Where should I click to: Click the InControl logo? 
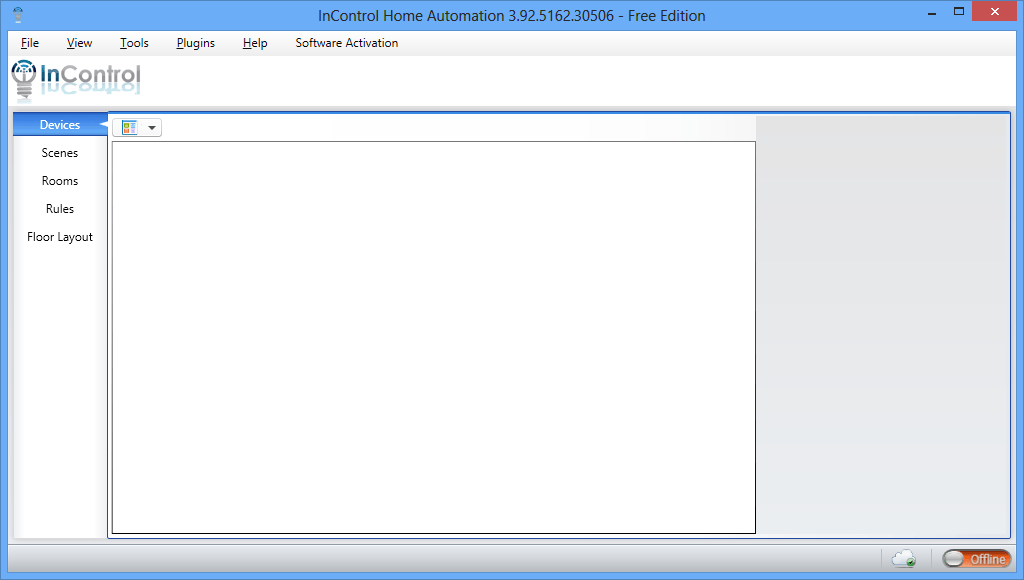76,80
